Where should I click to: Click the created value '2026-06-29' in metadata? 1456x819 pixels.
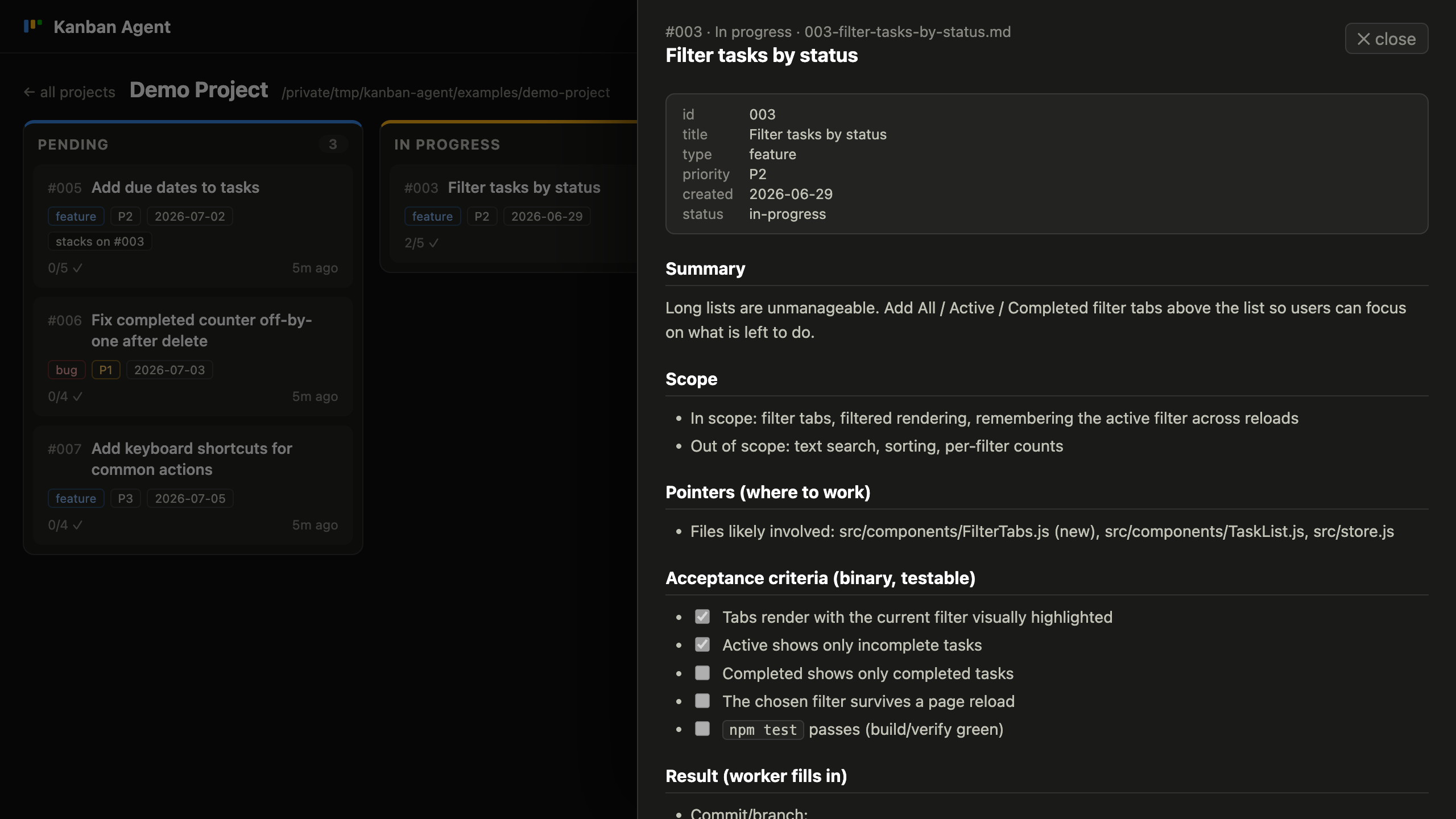coord(791,195)
